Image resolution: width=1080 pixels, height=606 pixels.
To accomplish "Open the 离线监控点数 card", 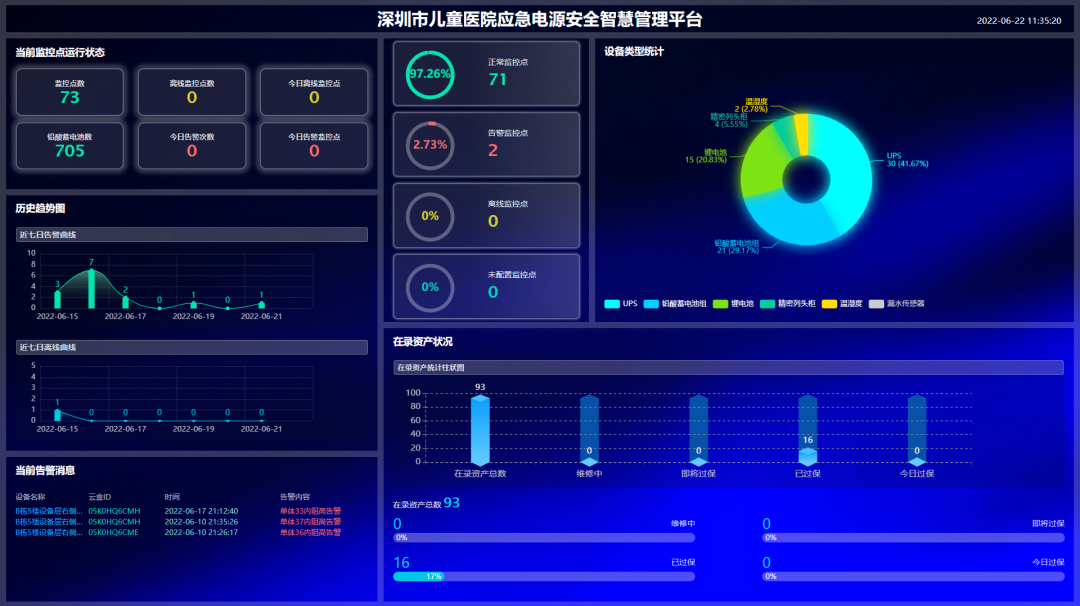I will [x=191, y=92].
